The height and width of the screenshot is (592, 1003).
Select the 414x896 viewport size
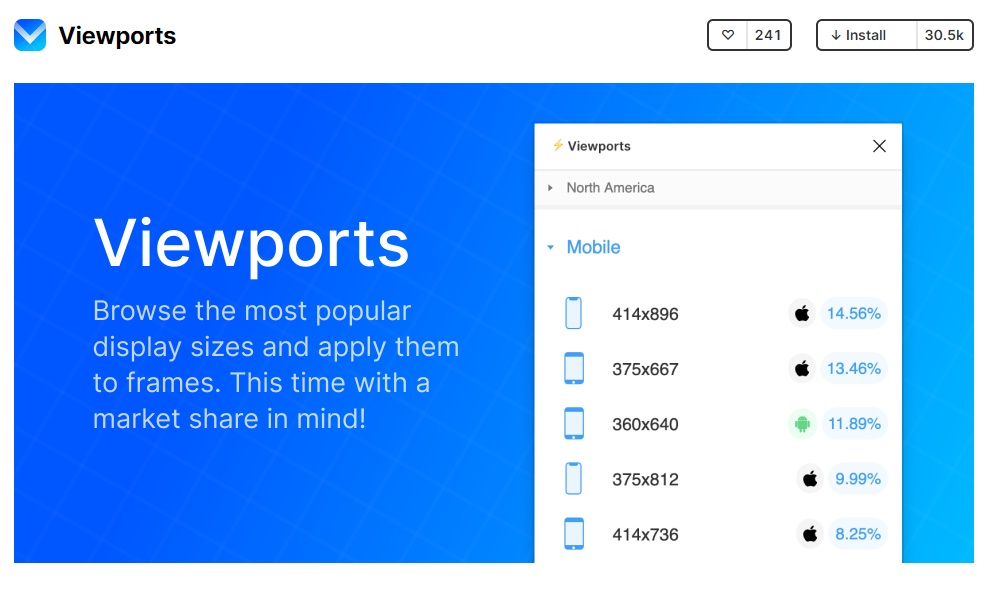click(645, 314)
